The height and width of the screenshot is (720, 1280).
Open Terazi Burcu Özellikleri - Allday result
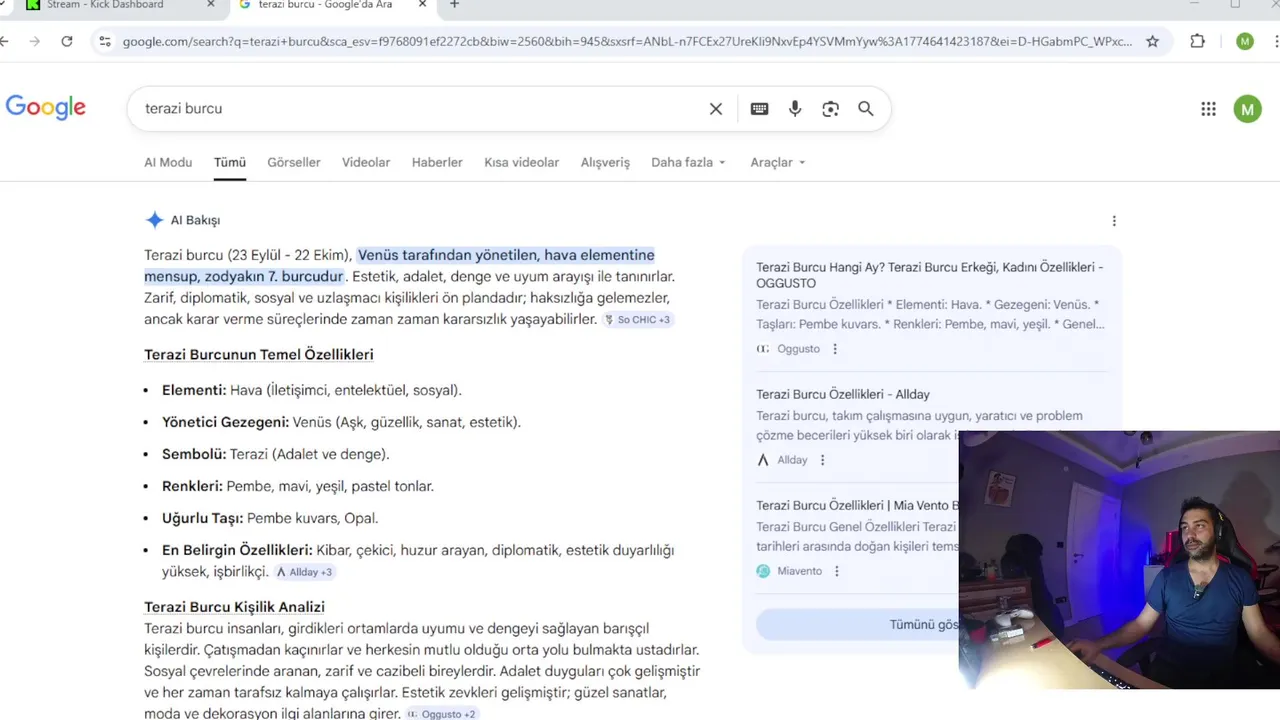[843, 394]
